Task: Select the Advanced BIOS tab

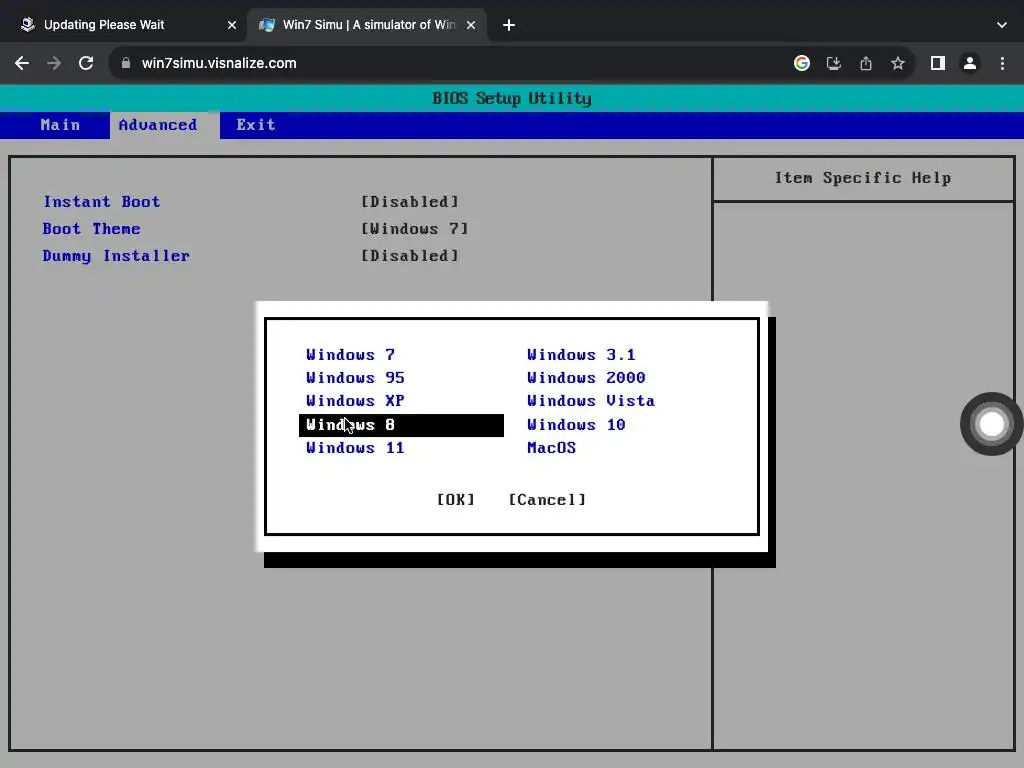Action: click(157, 125)
